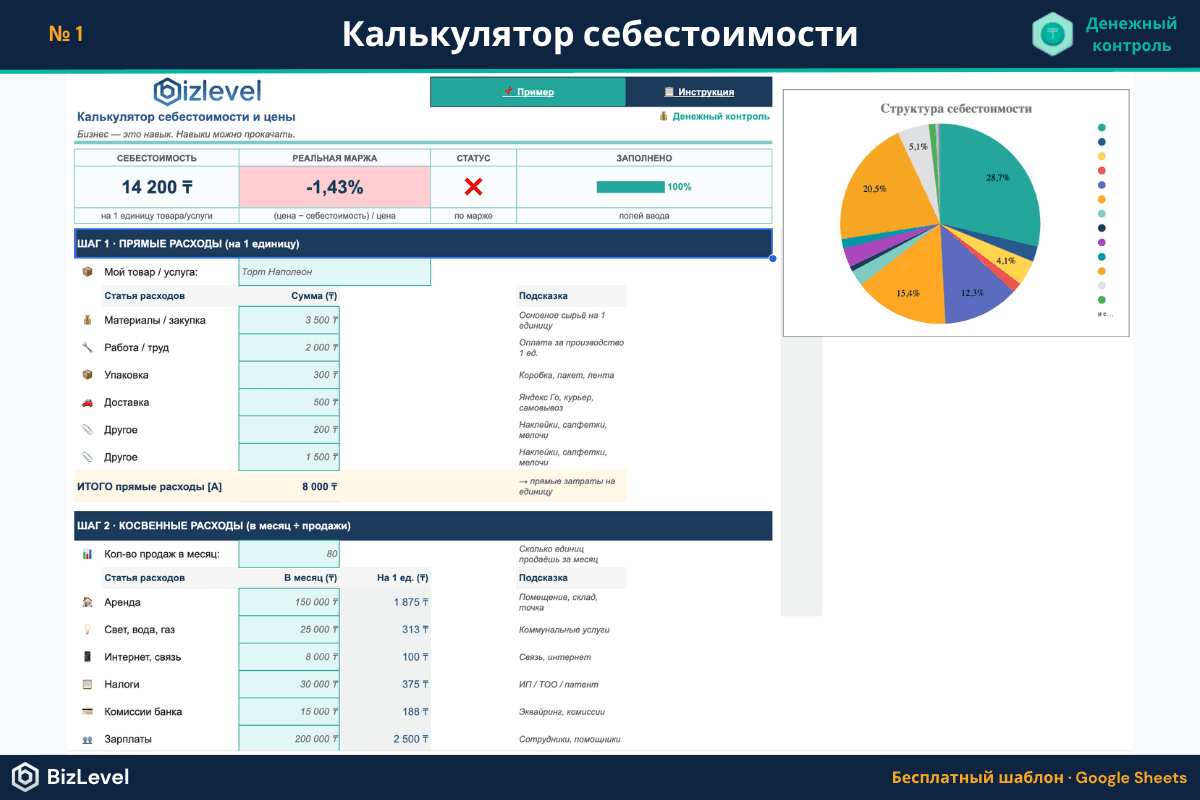Viewport: 1200px width, 800px height.
Task: Click the Денежный контроль hexagon logo top right
Action: tap(1051, 33)
